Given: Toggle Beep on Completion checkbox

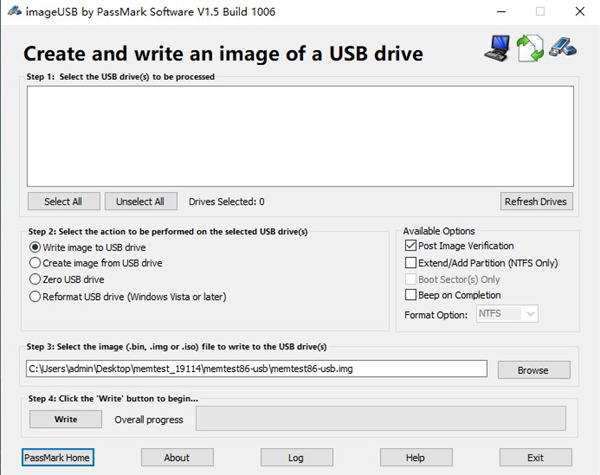Looking at the screenshot, I should [x=410, y=295].
